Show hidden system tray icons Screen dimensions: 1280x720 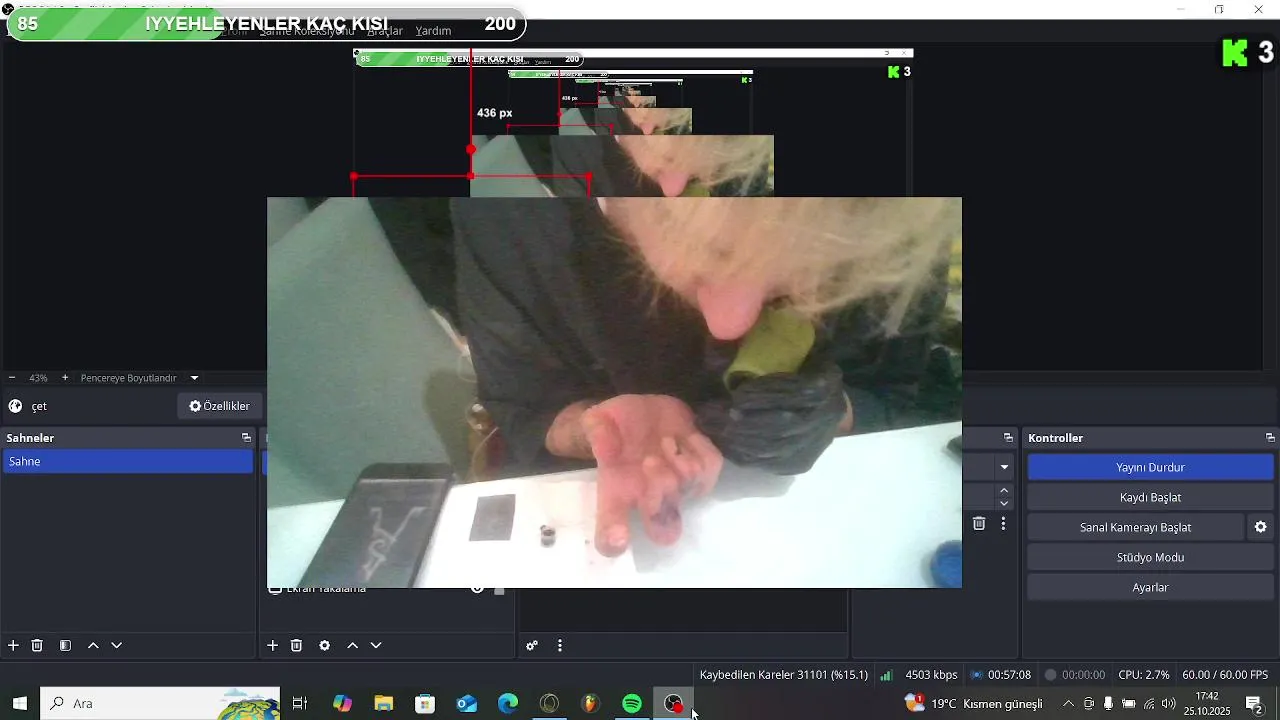(1068, 704)
